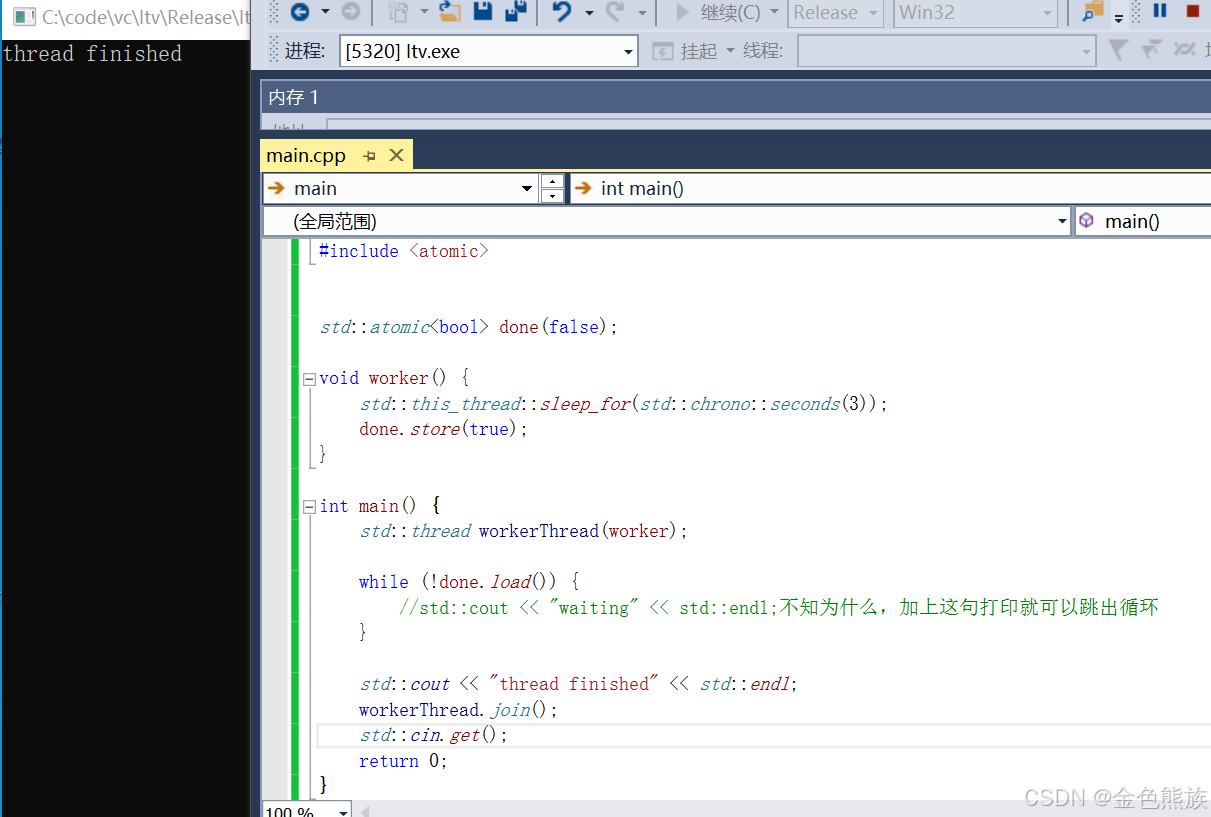Stop debugging with the red square icon

(1192, 11)
